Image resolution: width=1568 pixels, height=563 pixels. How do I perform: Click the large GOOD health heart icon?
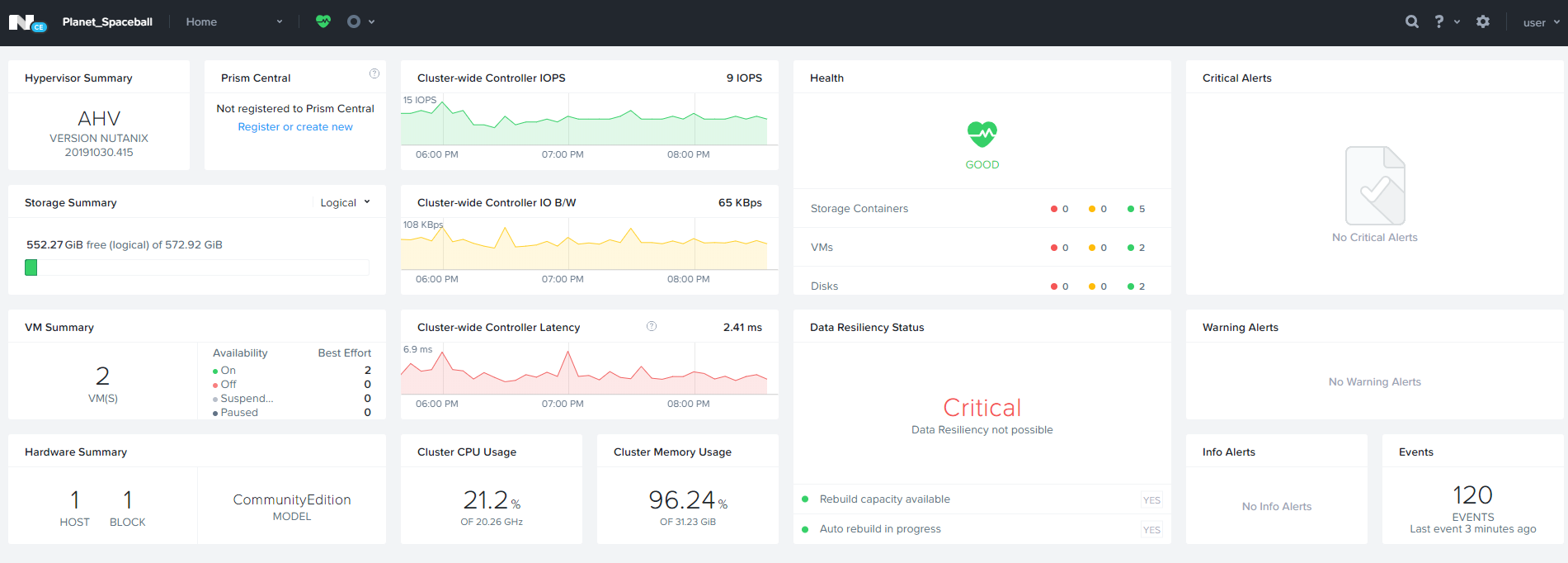coord(982,134)
